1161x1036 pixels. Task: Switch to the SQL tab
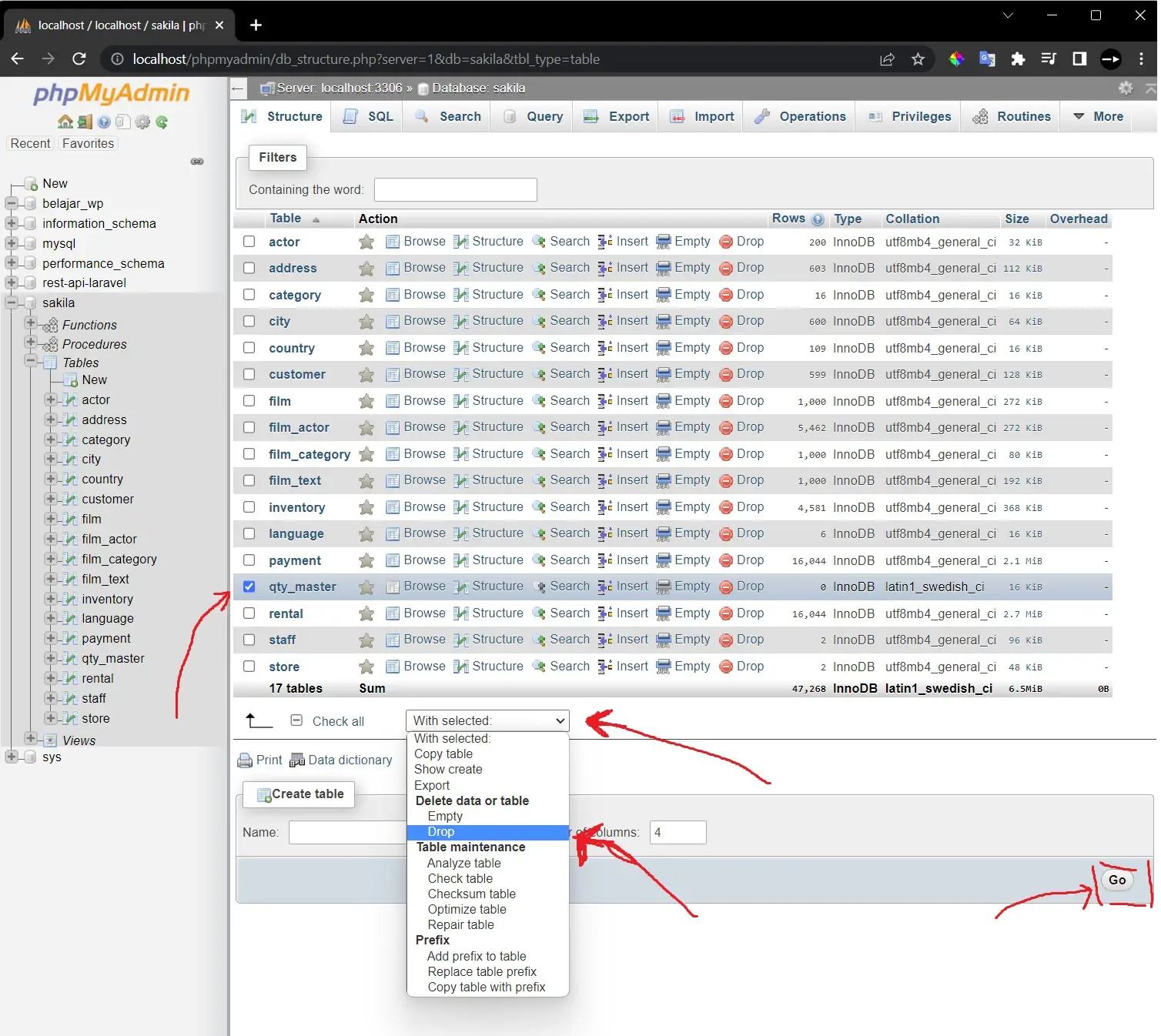coord(369,116)
